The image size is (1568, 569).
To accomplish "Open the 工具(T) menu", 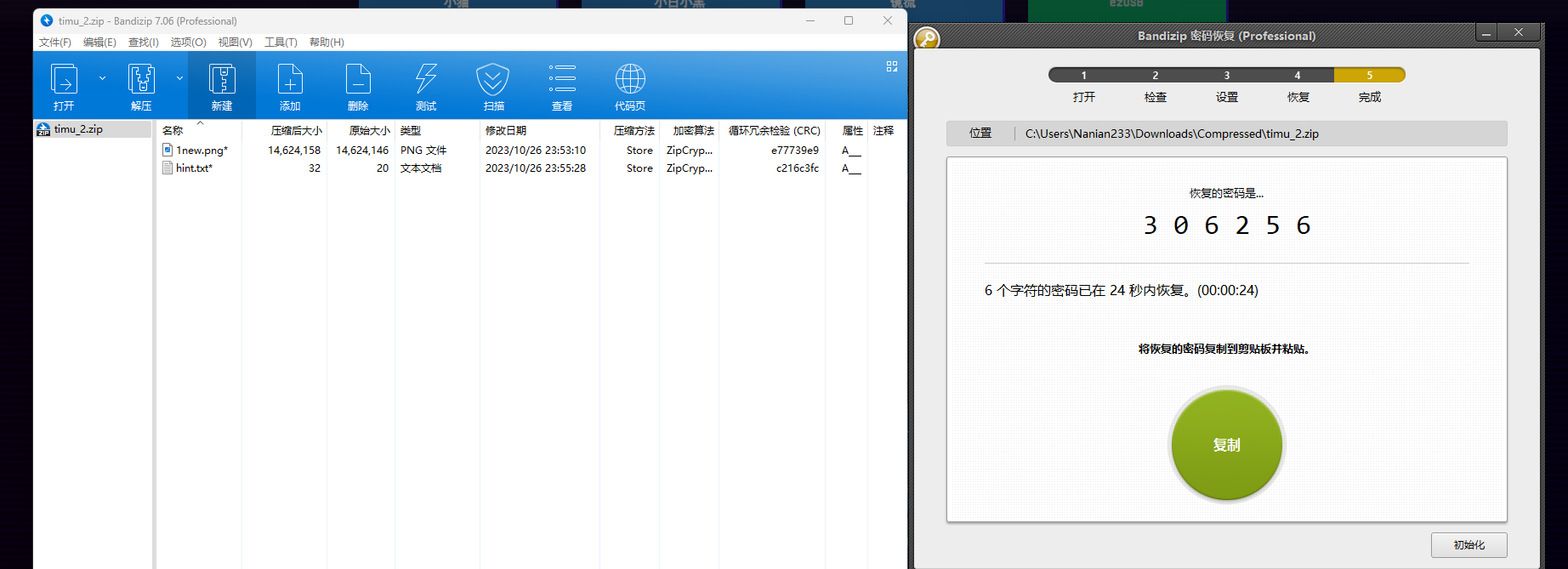I will coord(281,42).
